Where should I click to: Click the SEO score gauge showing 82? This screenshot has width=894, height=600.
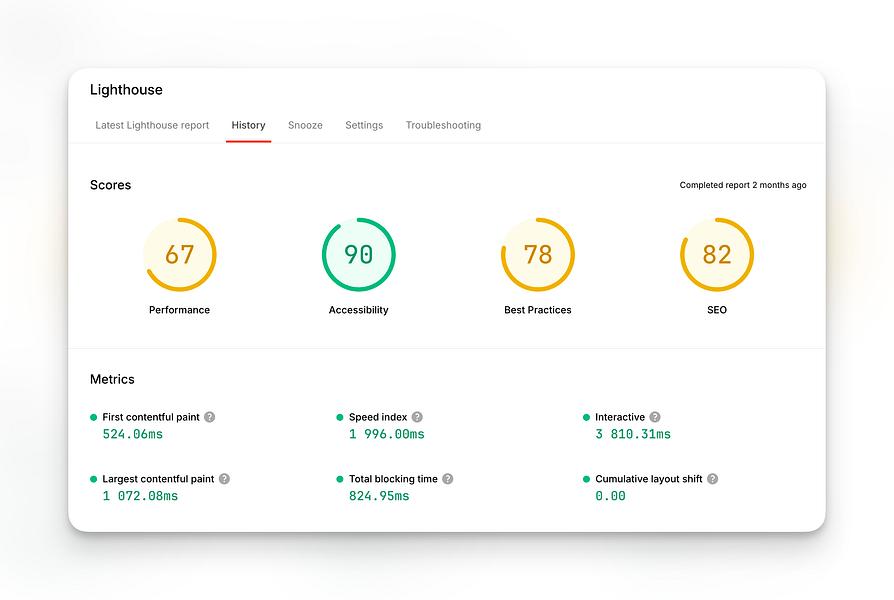[x=717, y=254]
